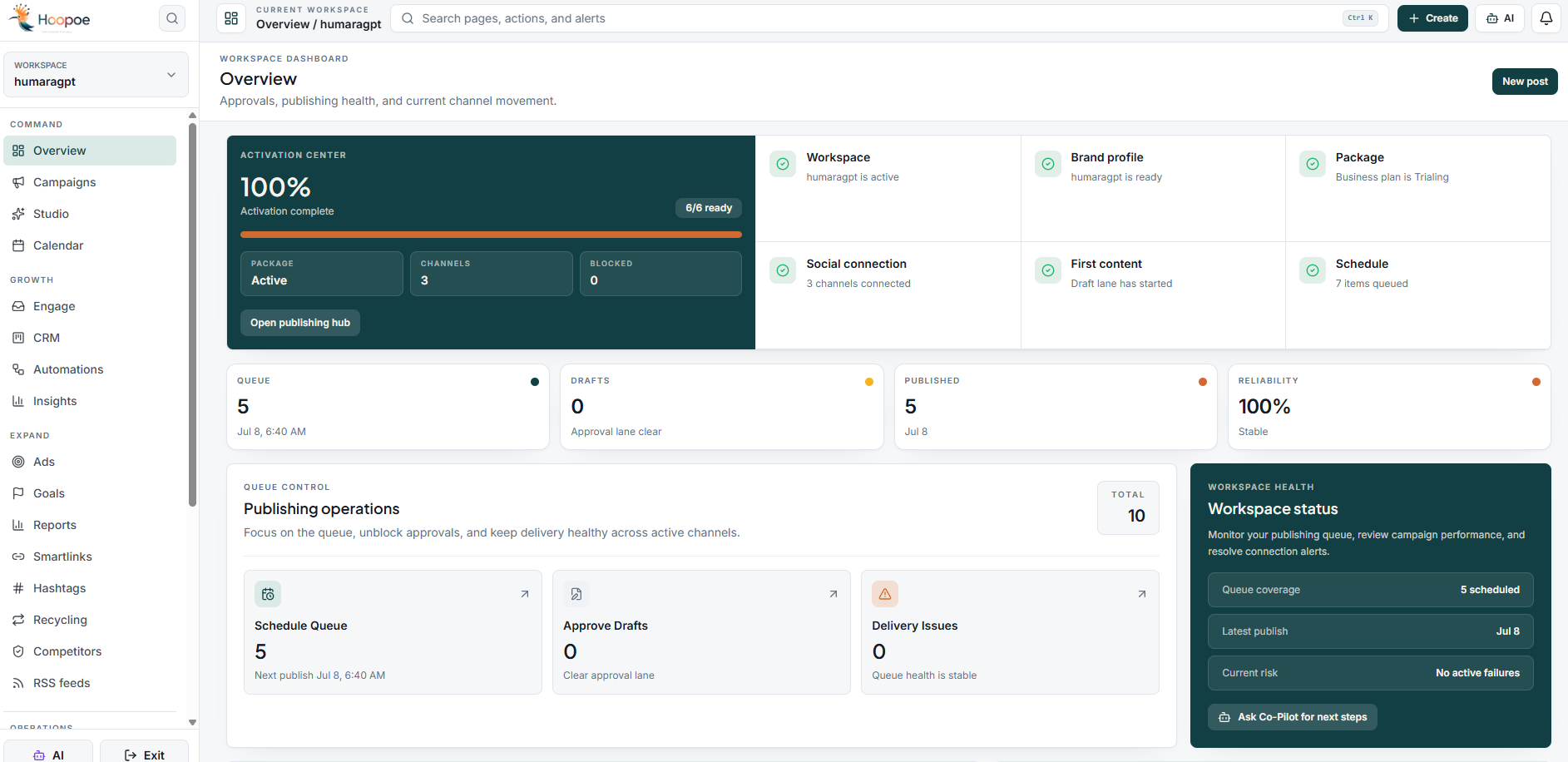Click the Automations icon in sidebar
1568x762 pixels.
click(x=18, y=369)
